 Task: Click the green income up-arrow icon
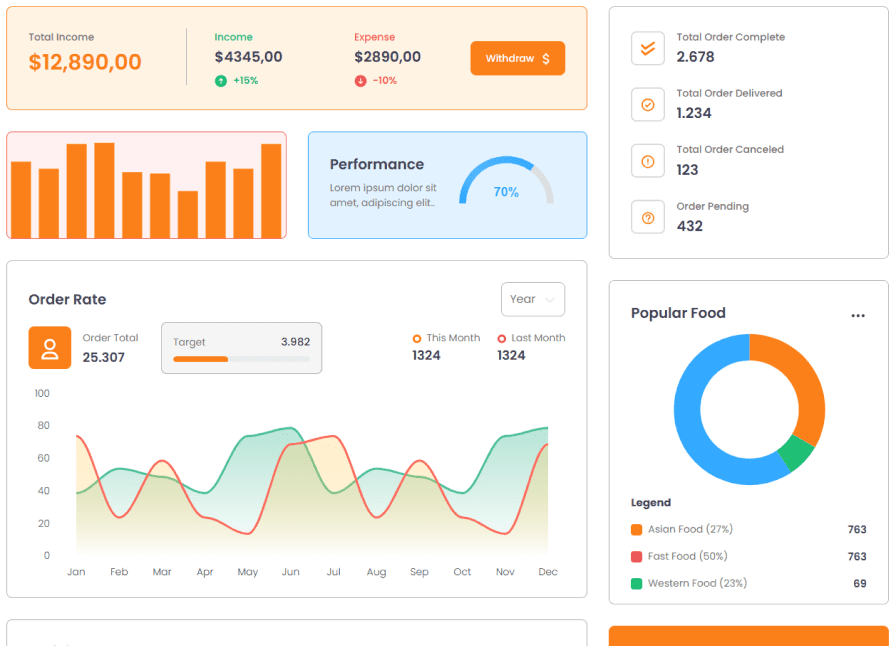pyautogui.click(x=221, y=81)
